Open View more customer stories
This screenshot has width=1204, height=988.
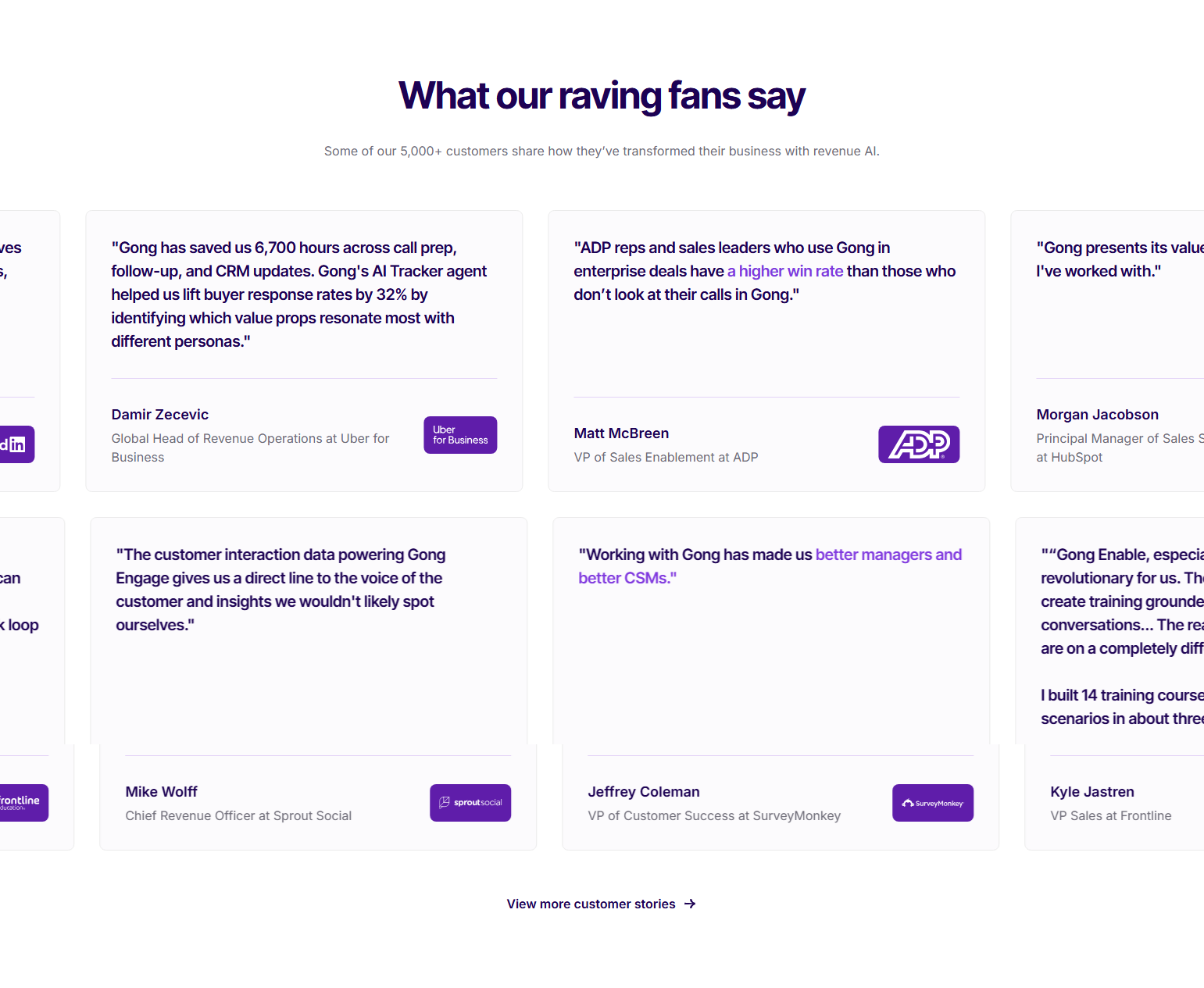[x=590, y=904]
